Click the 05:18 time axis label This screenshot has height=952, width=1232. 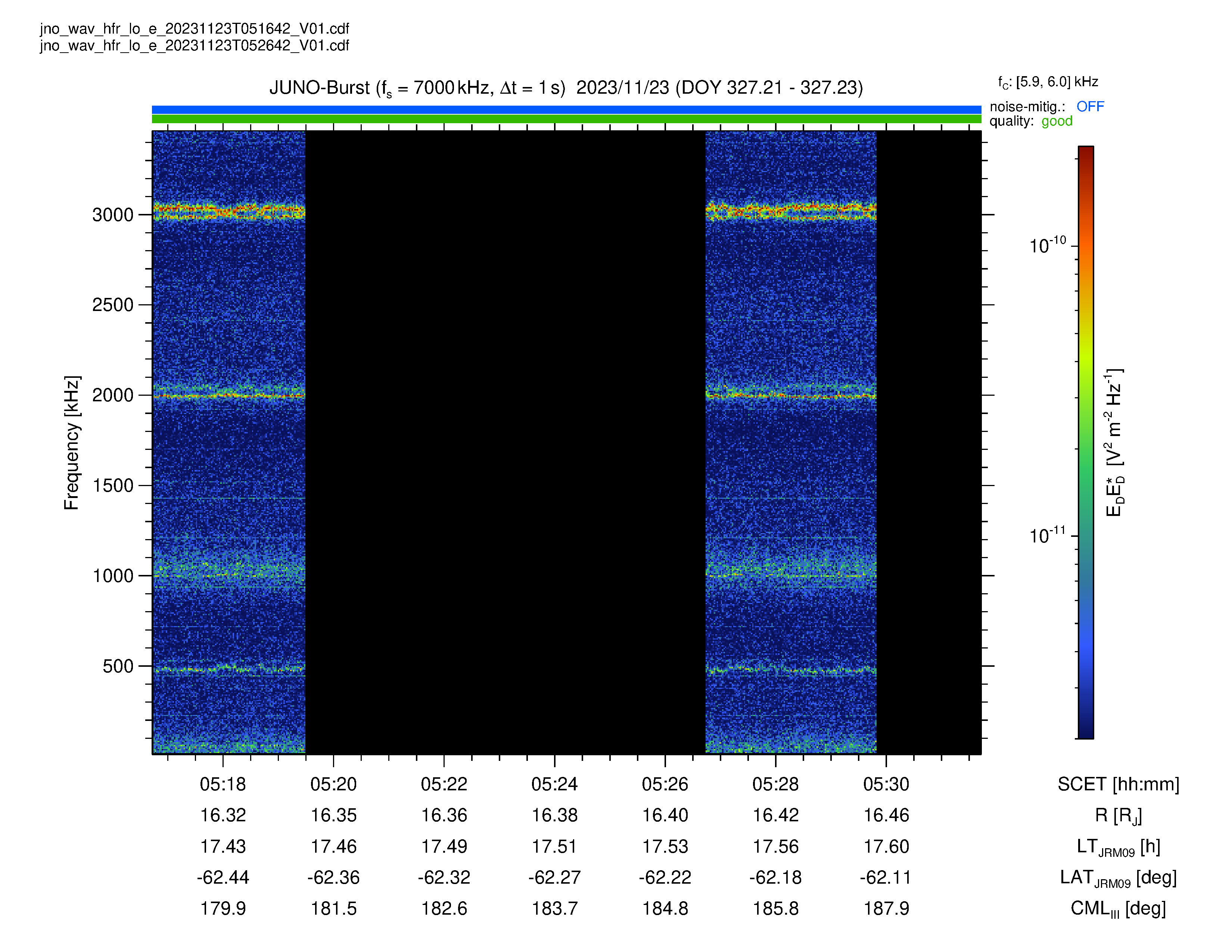pyautogui.click(x=223, y=784)
